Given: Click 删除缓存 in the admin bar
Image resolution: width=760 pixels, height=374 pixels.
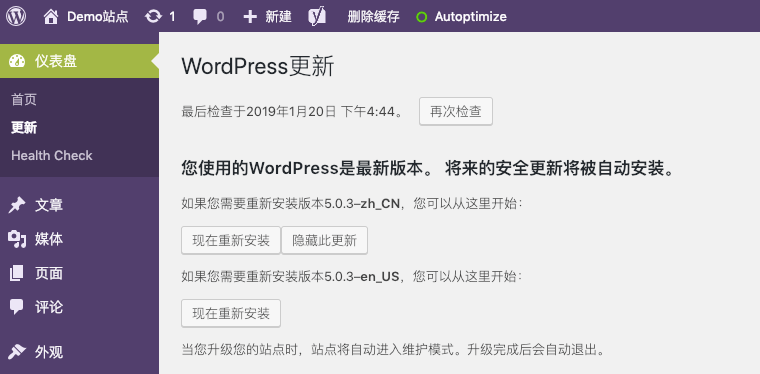Looking at the screenshot, I should pos(374,17).
